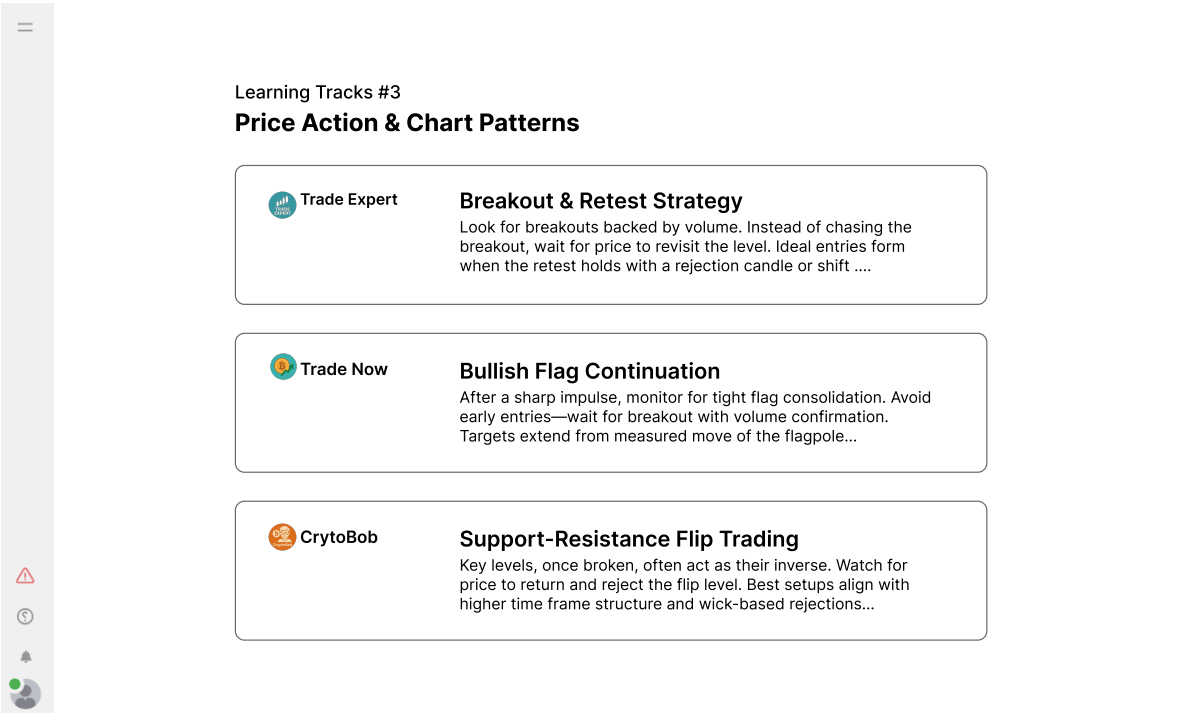Click the CrytoBob orange avatar

click(282, 537)
